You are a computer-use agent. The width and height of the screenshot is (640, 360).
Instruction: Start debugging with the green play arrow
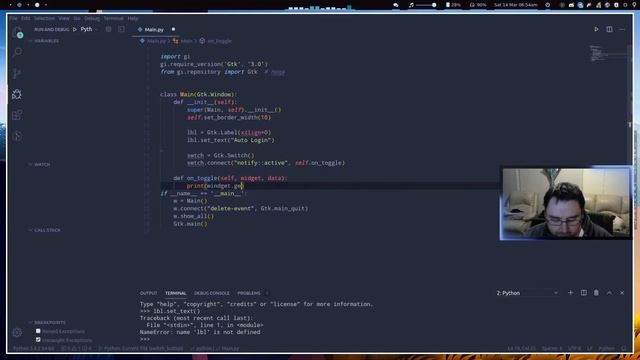(75, 29)
